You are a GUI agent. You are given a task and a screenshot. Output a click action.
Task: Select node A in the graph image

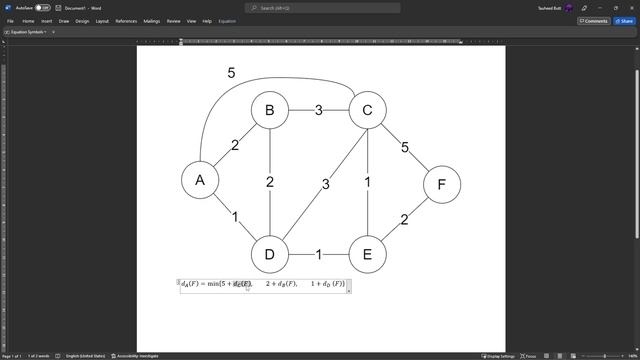click(200, 180)
